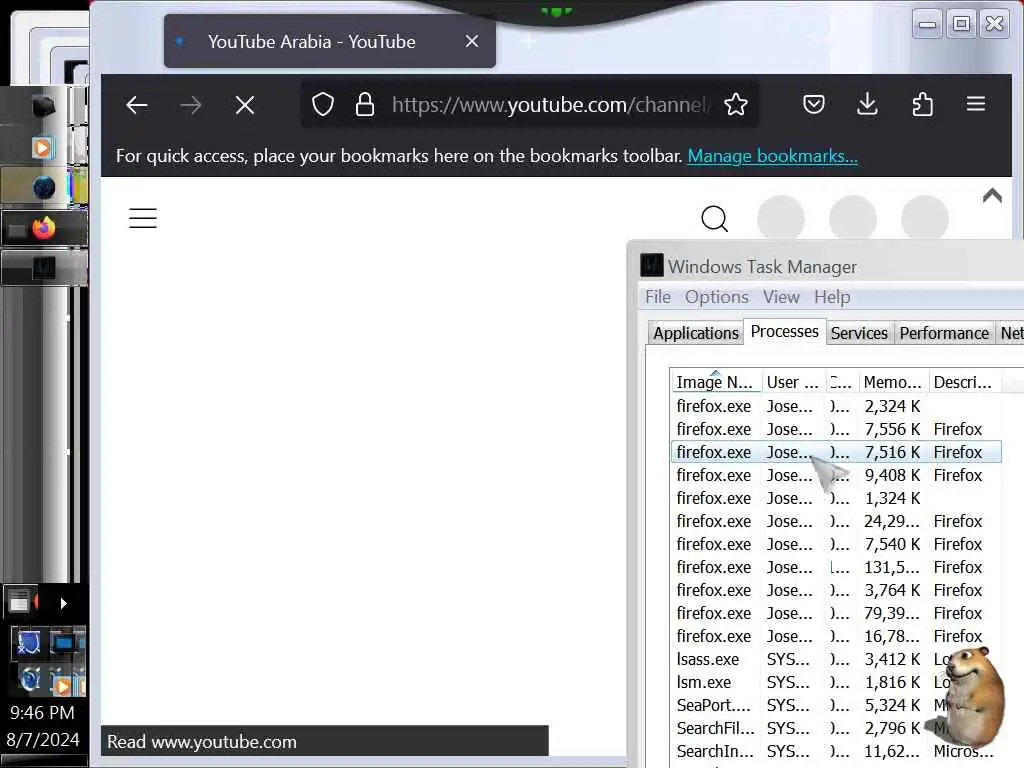Select firefox.exe row using 7,556 K
Screen dimensions: 1024x768
[x=836, y=429]
